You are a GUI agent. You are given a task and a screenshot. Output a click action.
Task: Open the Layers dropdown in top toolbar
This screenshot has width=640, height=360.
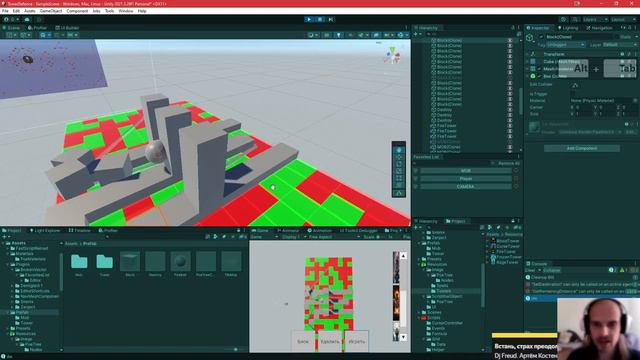click(595, 20)
